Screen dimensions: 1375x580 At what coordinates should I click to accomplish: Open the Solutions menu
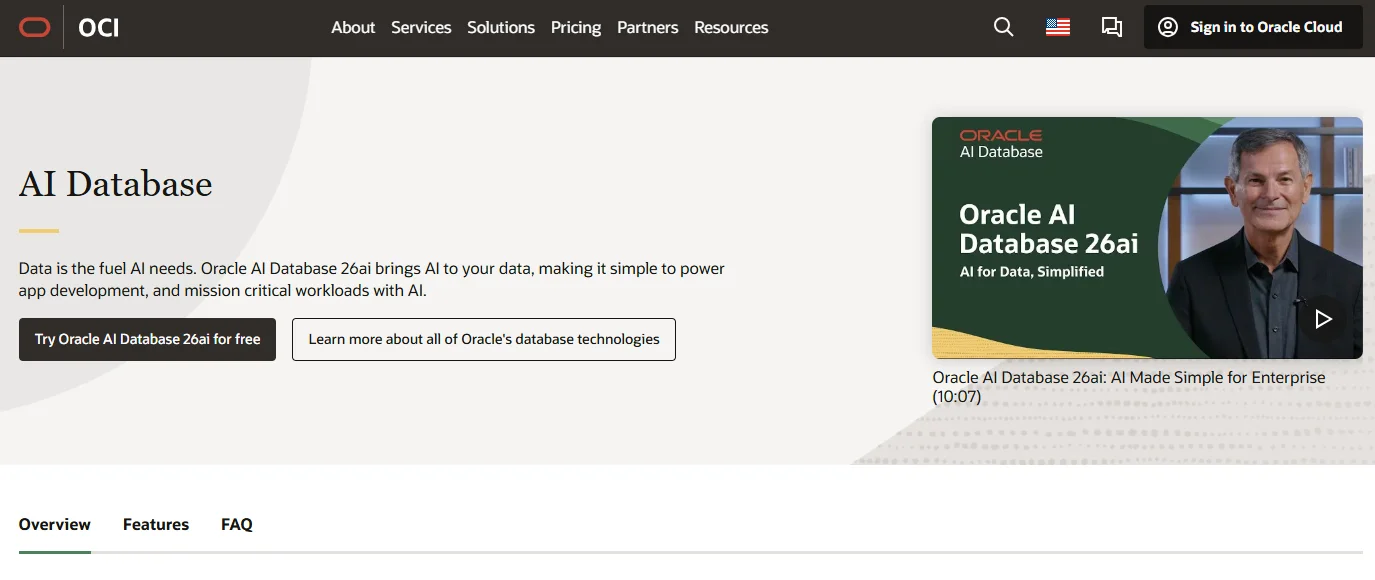pyautogui.click(x=501, y=27)
